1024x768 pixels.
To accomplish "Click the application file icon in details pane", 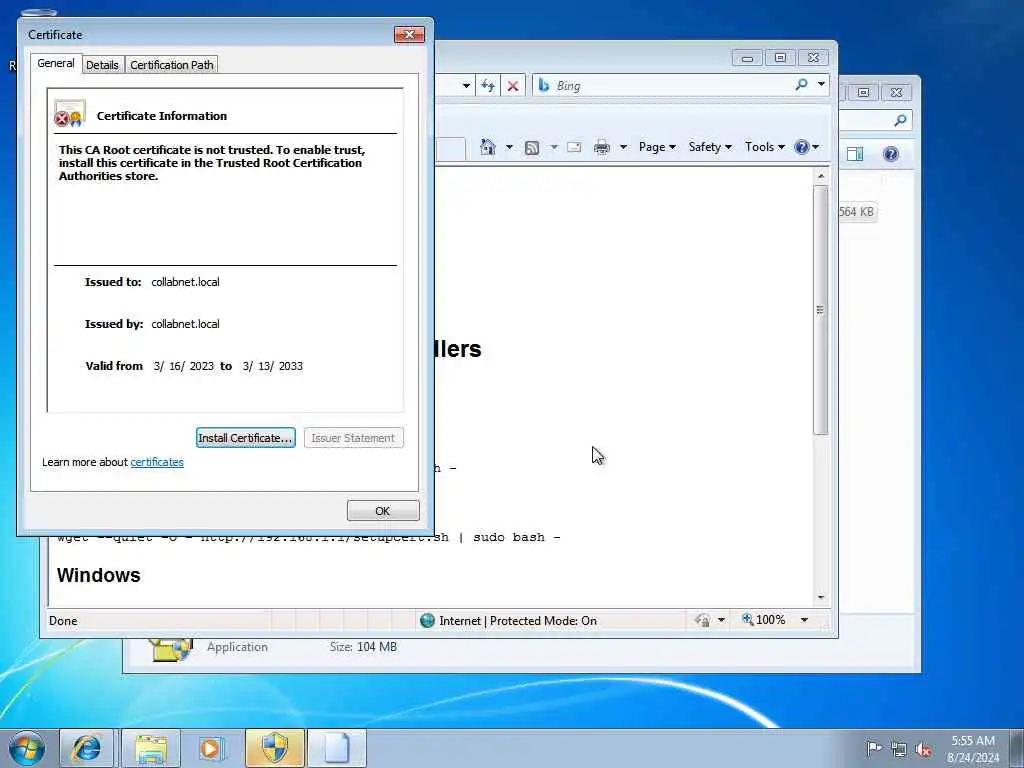I will [x=170, y=650].
